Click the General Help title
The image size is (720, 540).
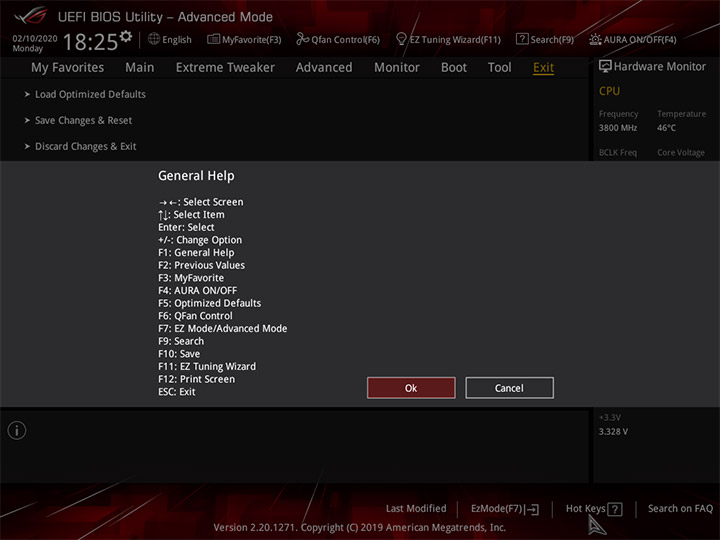[x=196, y=176]
